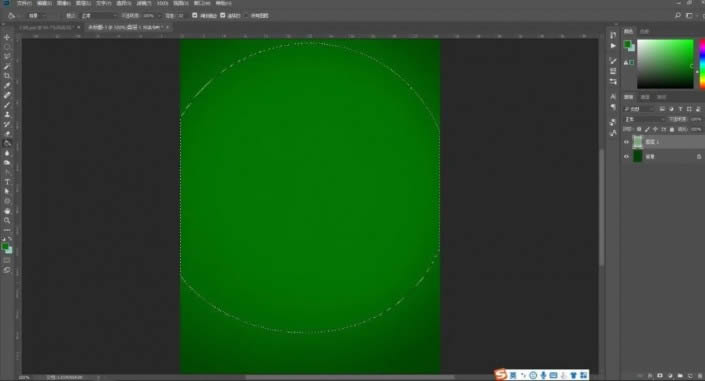Select the Pen tool
This screenshot has width=705, height=381.
[x=7, y=172]
